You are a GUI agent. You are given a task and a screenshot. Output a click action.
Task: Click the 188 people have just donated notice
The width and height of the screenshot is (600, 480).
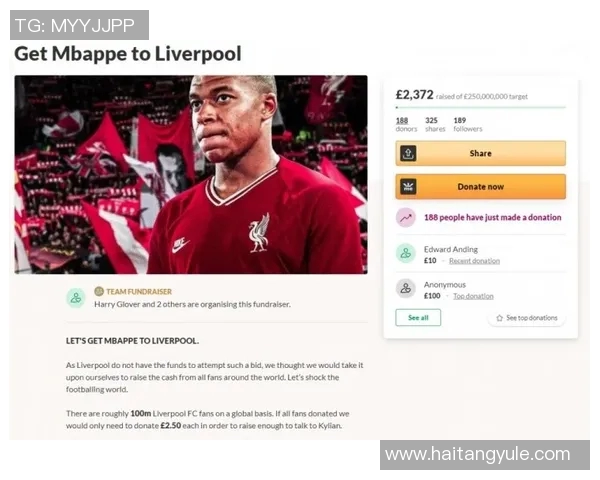492,217
